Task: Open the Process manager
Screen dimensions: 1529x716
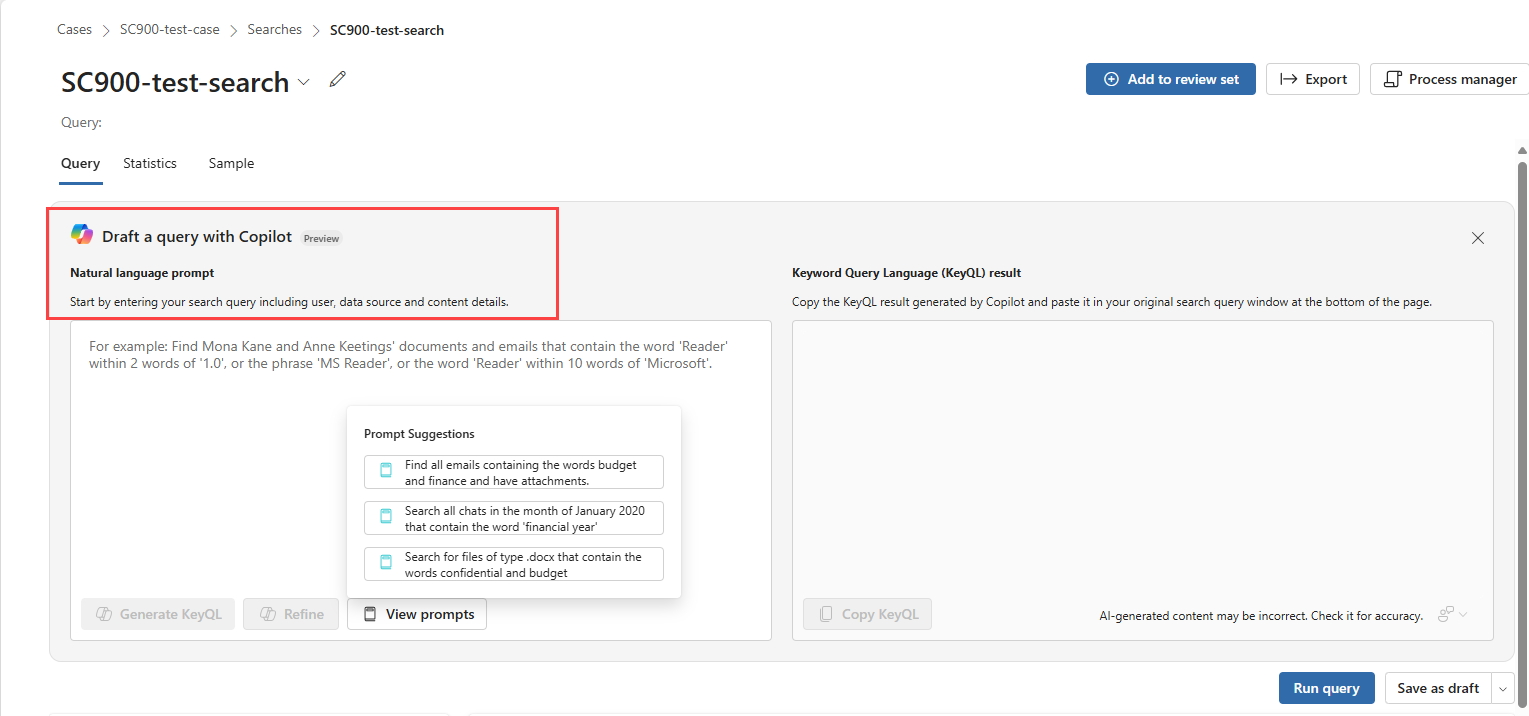Action: [1449, 79]
